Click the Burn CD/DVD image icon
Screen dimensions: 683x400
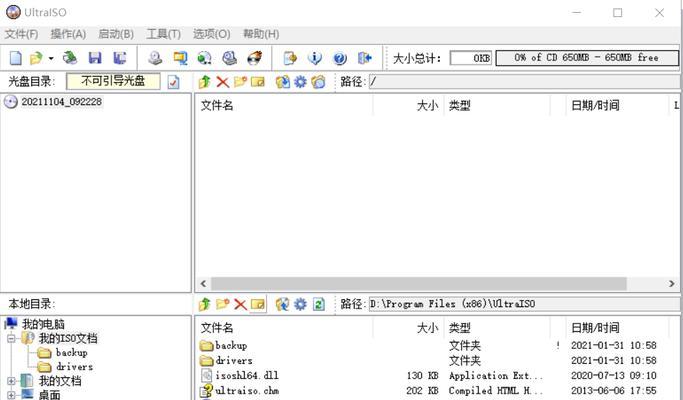(x=254, y=58)
